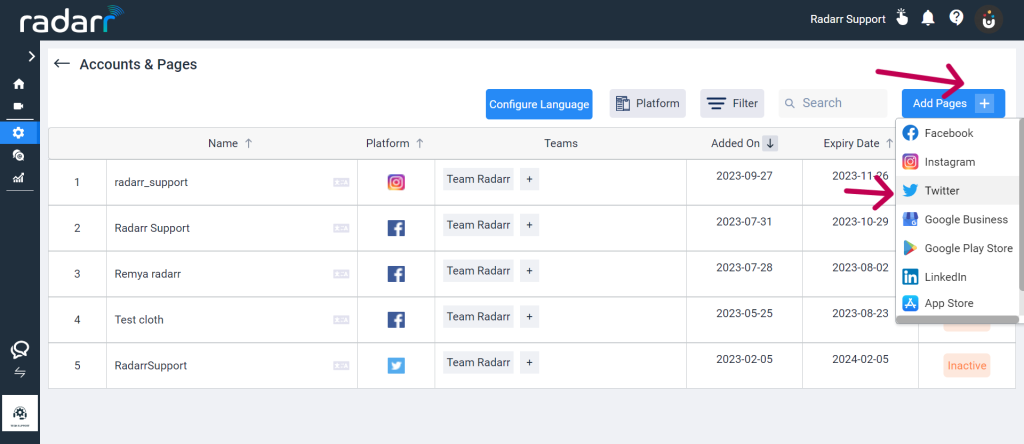Sort by Expiry Date arrow
This screenshot has width=1024, height=444.
click(x=889, y=144)
